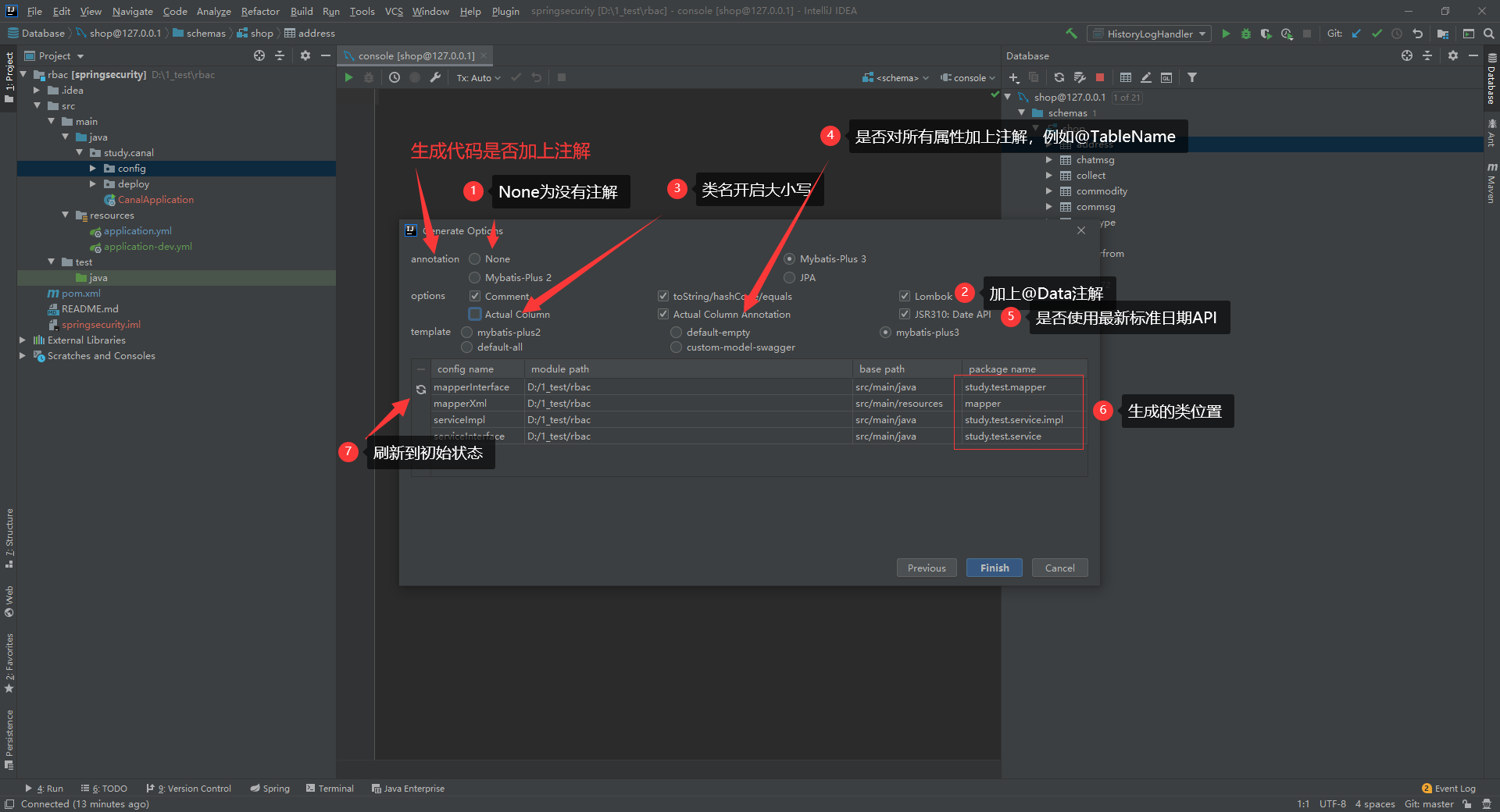1500x812 pixels.
Task: Refresh the Database panel
Action: point(1059,77)
